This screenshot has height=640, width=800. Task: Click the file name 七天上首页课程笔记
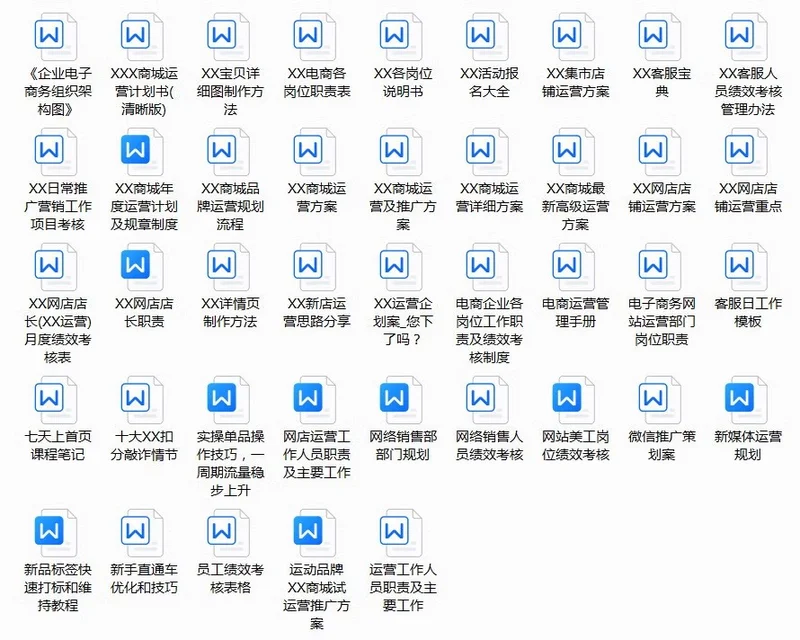pos(58,446)
